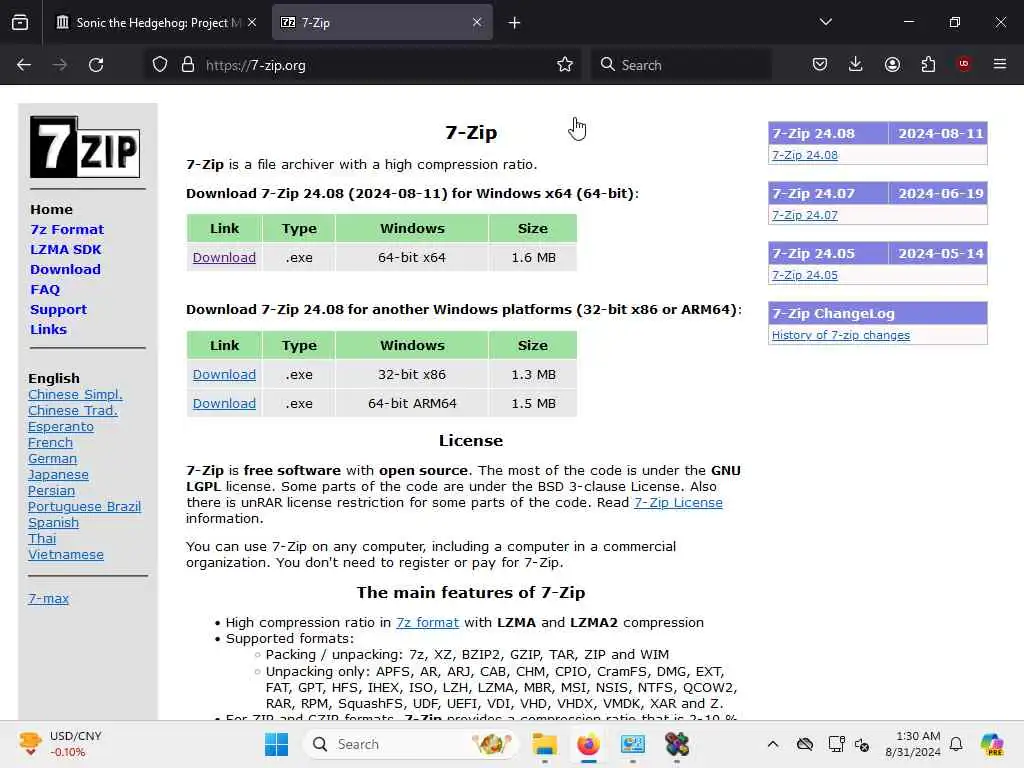Open the Save to Pocket icon
The height and width of the screenshot is (768, 1024).
[820, 64]
